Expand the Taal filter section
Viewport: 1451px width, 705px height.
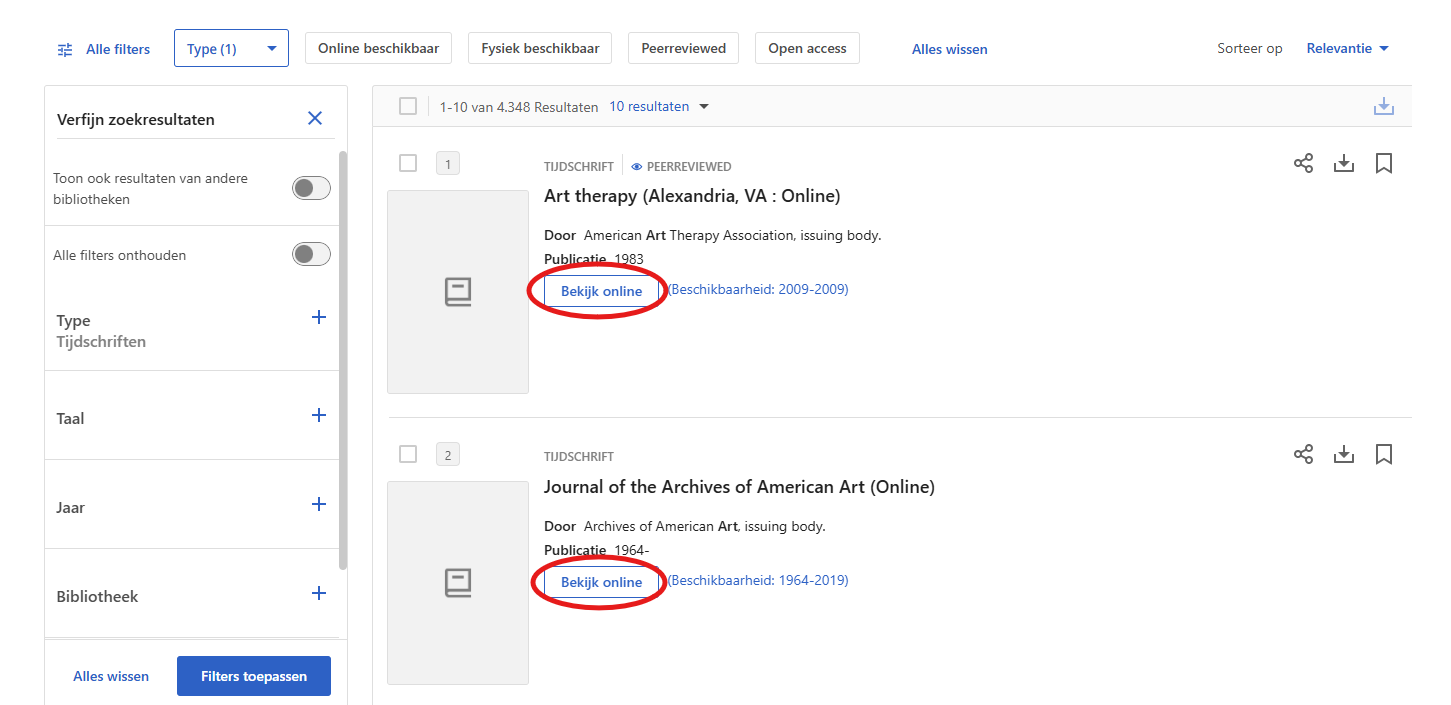coord(319,415)
